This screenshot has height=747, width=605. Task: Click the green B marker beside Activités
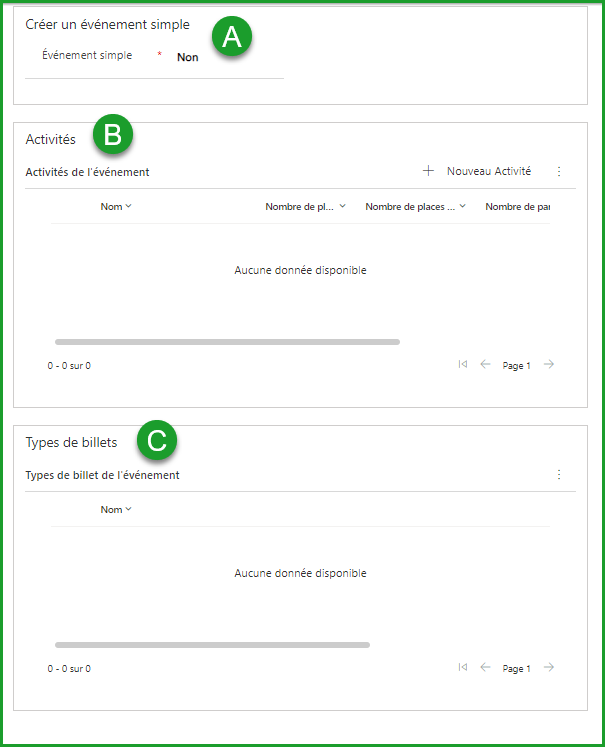pyautogui.click(x=113, y=135)
